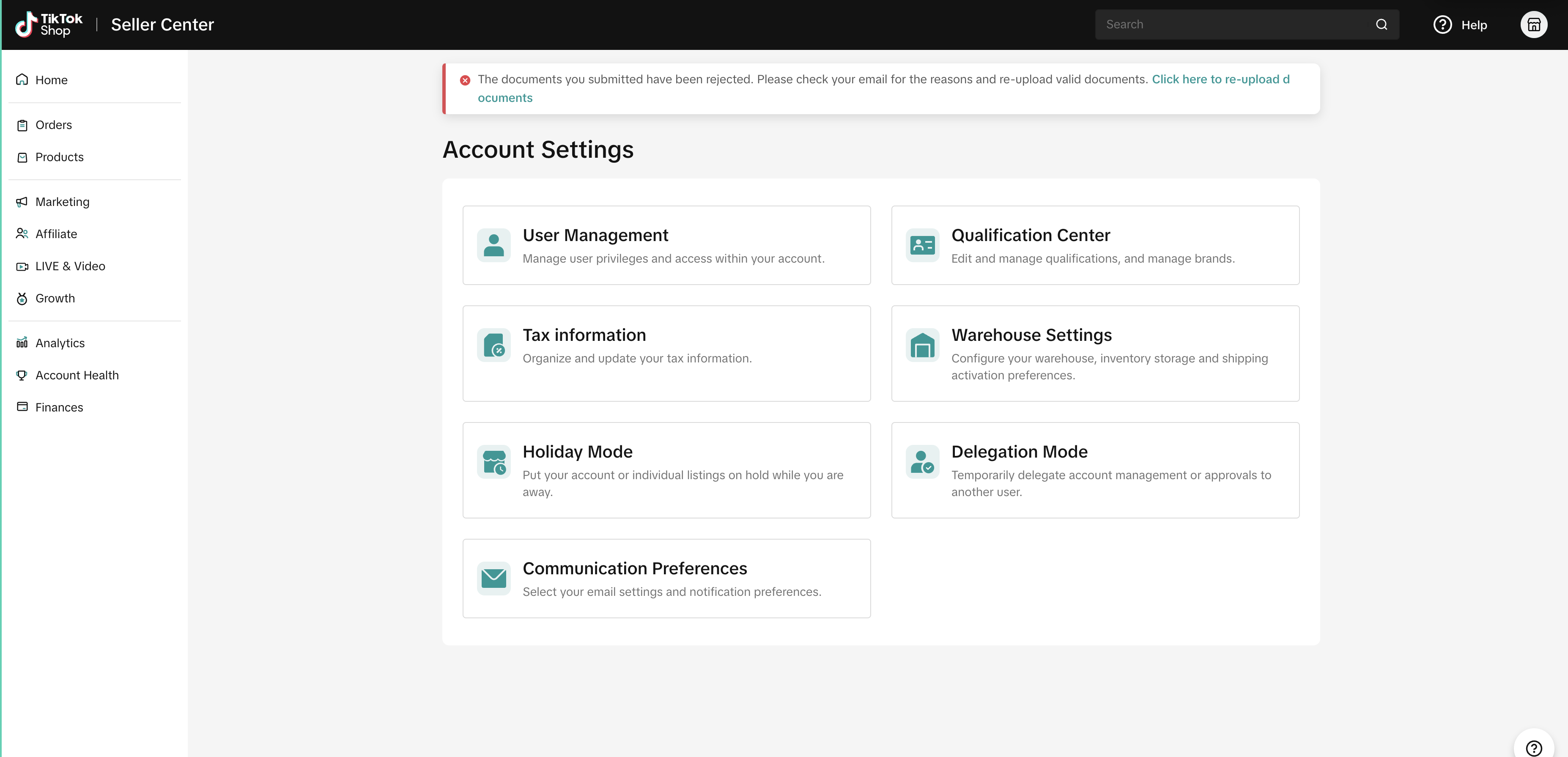Open the shop profile avatar icon

(x=1533, y=25)
